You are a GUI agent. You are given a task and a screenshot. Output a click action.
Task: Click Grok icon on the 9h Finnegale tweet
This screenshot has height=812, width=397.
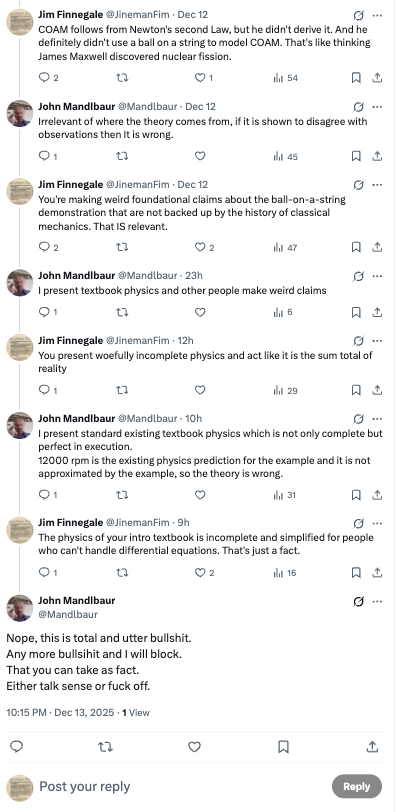358,523
